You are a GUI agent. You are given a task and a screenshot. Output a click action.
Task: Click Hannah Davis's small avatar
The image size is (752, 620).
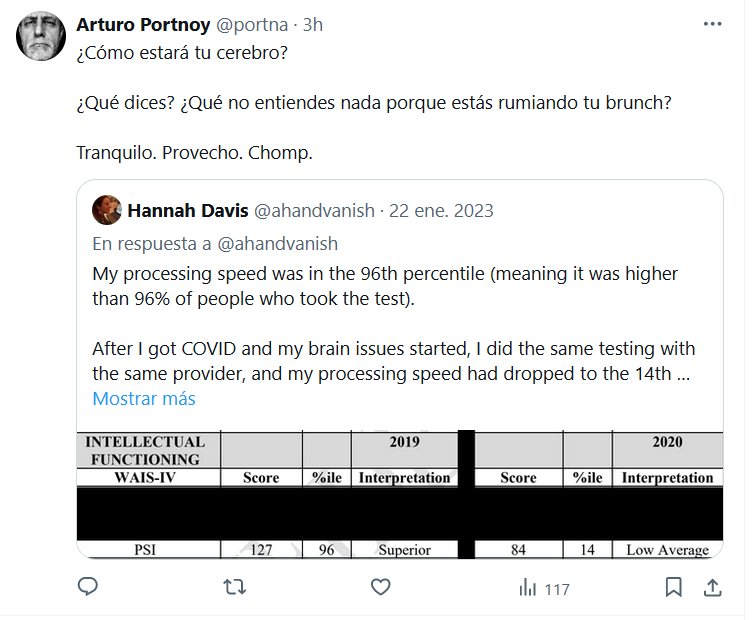107,211
